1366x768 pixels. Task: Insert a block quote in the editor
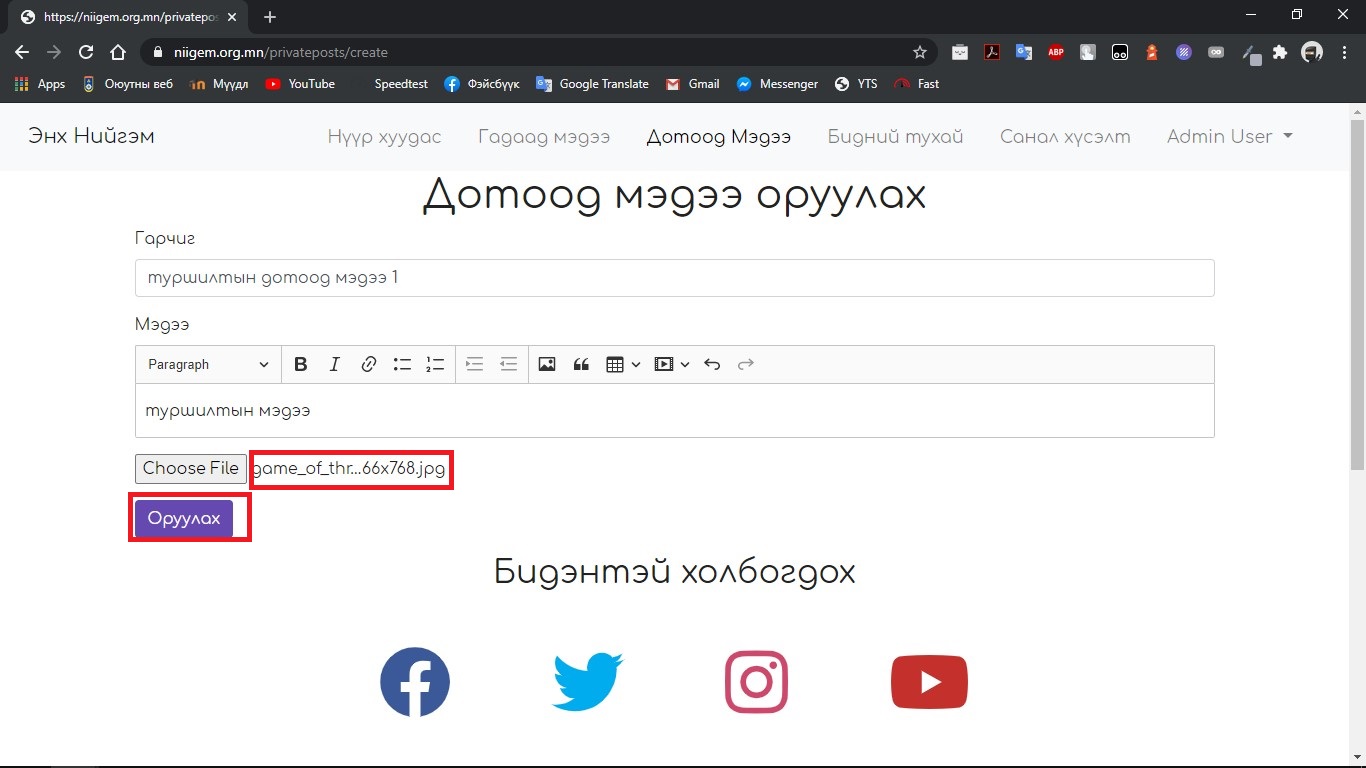click(x=580, y=365)
